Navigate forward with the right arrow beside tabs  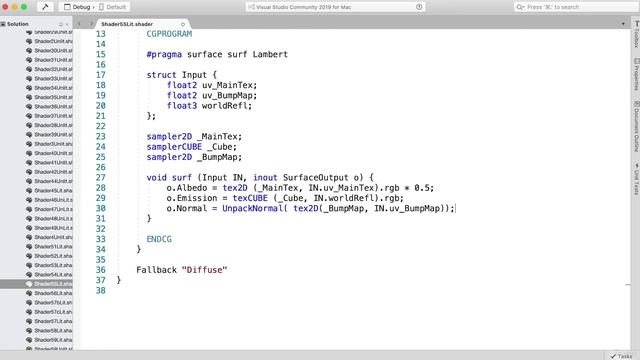91,24
